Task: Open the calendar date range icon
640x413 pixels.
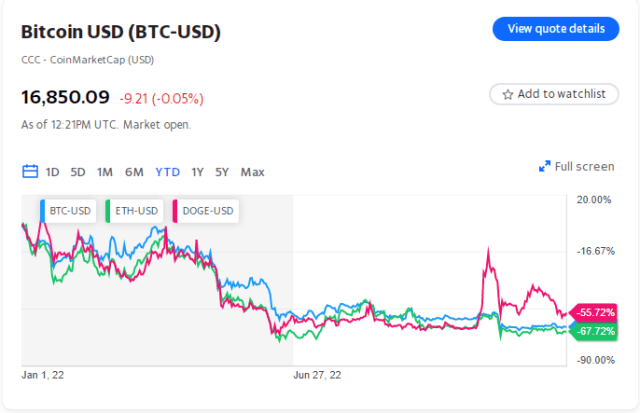Action: point(30,172)
